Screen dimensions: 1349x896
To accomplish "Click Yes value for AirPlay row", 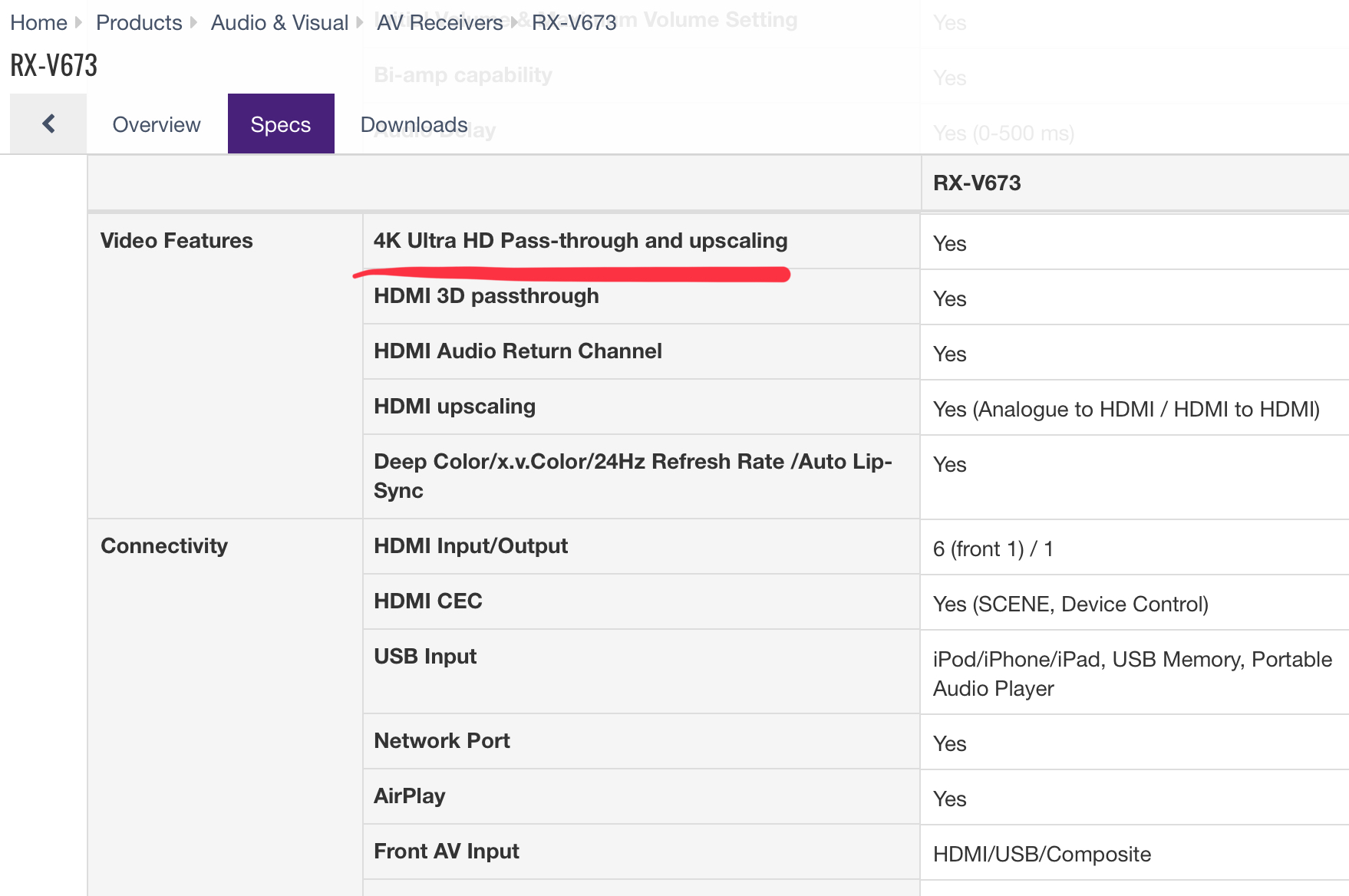I will [950, 799].
